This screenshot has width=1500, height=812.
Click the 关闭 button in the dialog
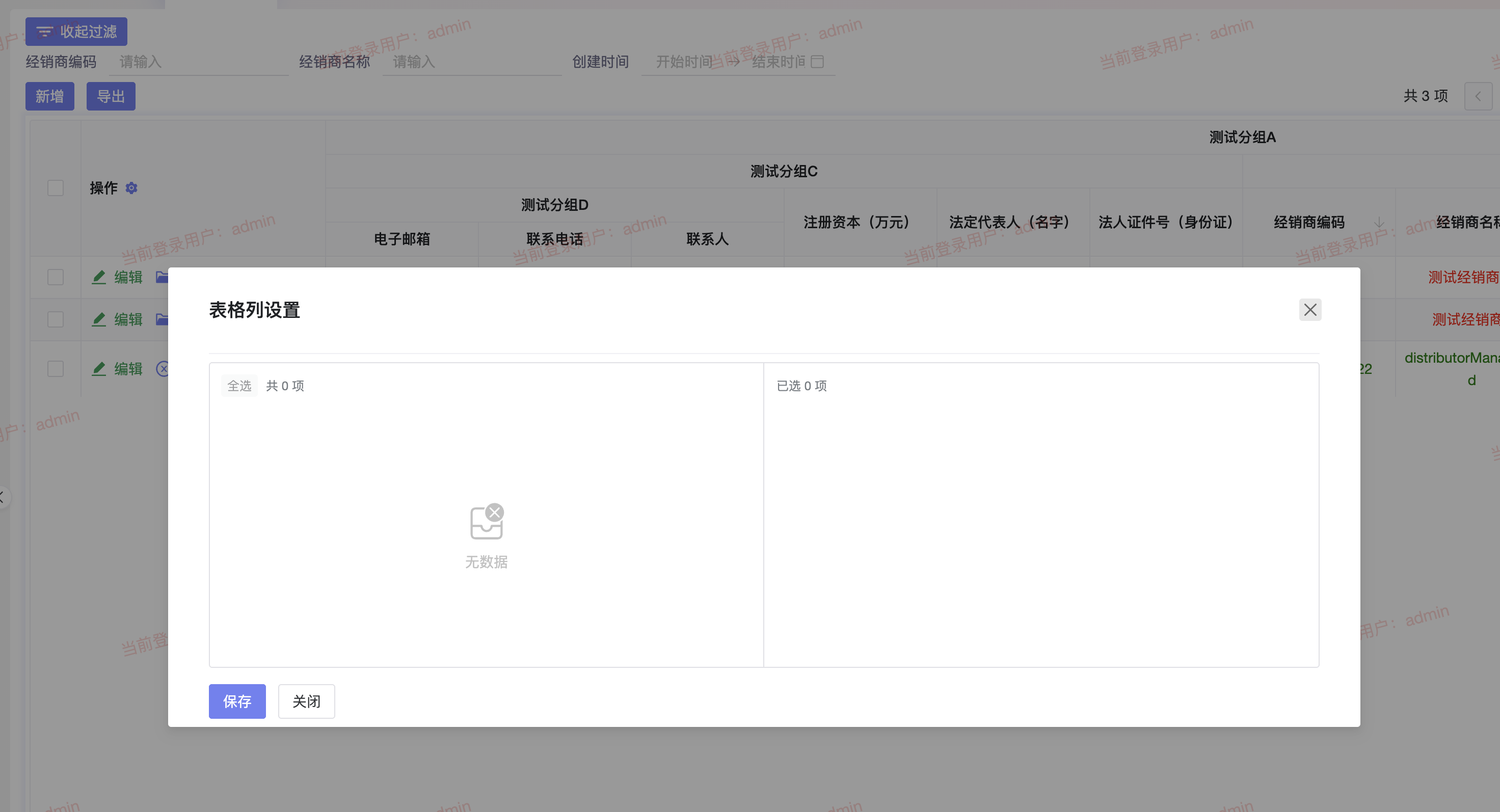point(306,701)
